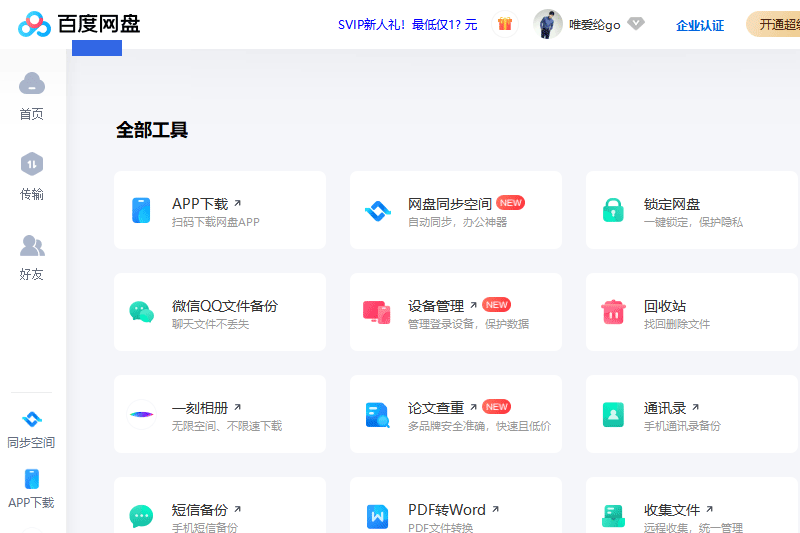Click description 手机通讯录备份
Screen dimensions: 800x533
[682, 426]
